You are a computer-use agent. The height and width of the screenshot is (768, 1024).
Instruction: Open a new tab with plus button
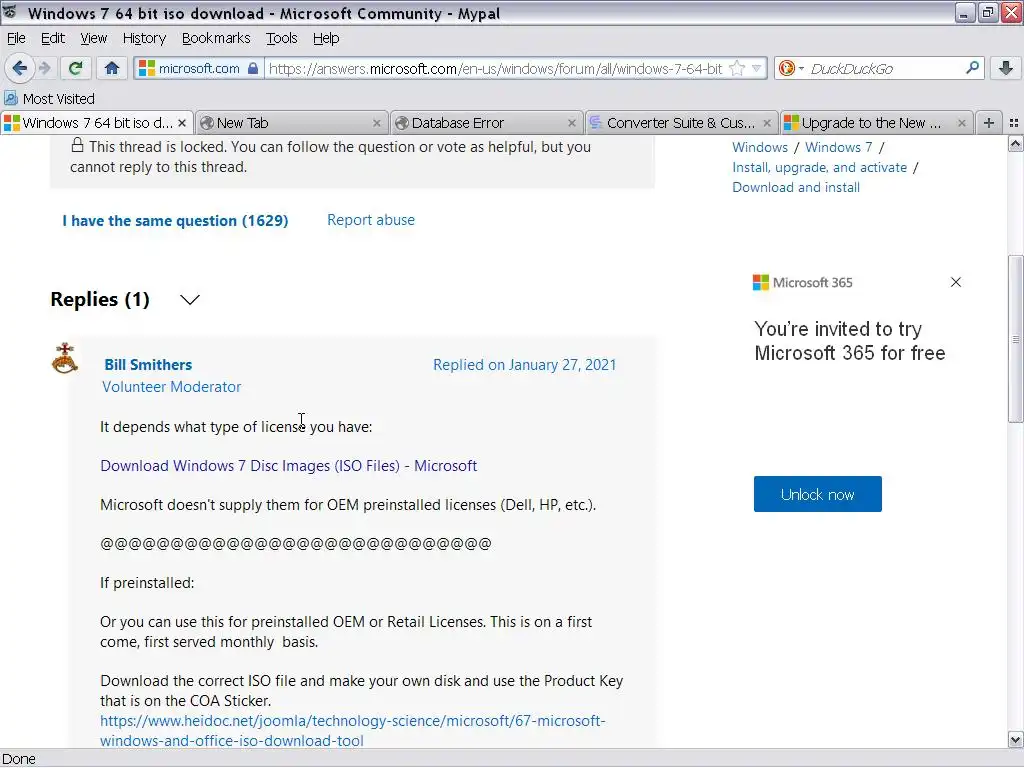click(989, 123)
